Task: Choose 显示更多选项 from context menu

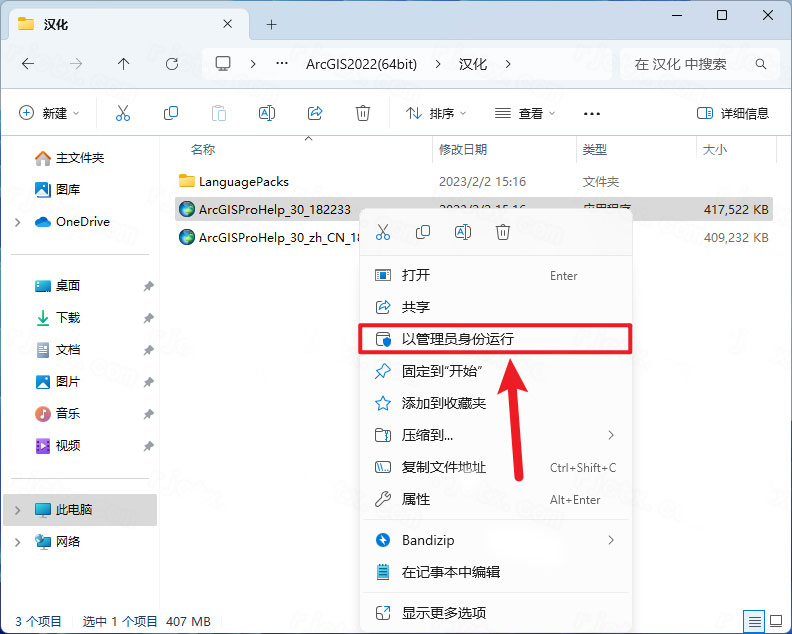Action: coord(495,613)
